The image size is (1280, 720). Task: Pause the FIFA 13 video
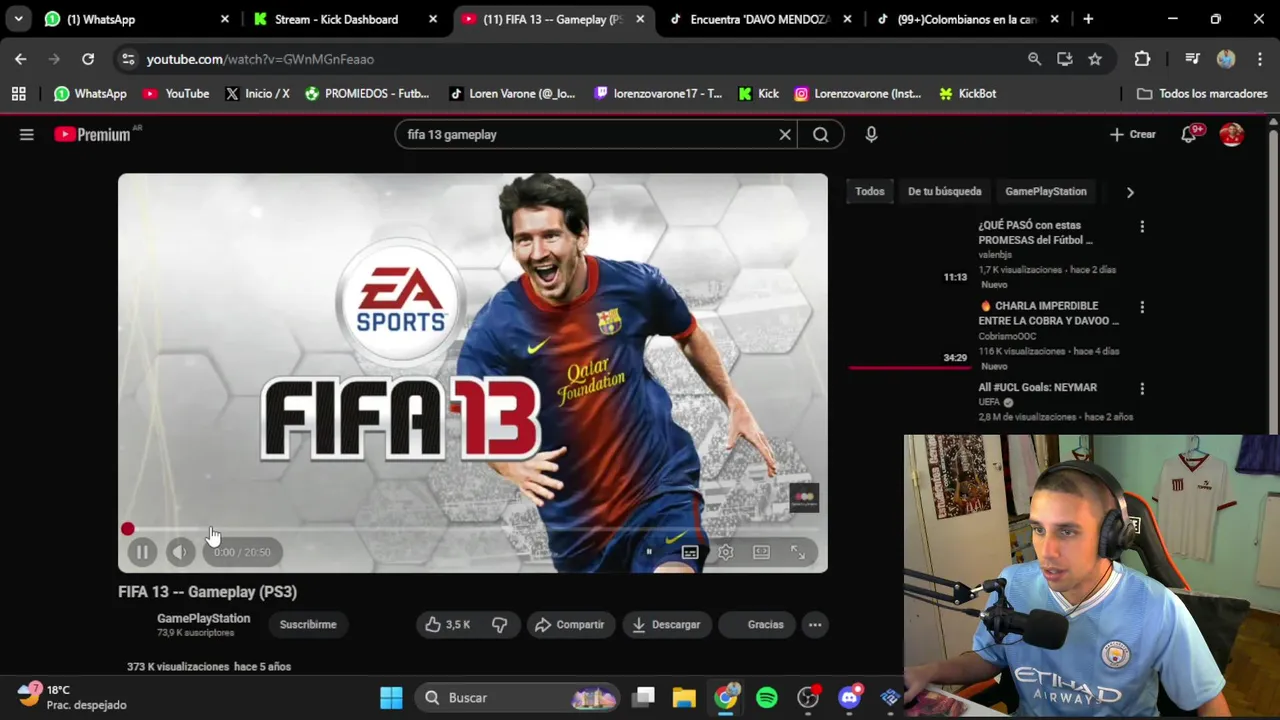142,552
